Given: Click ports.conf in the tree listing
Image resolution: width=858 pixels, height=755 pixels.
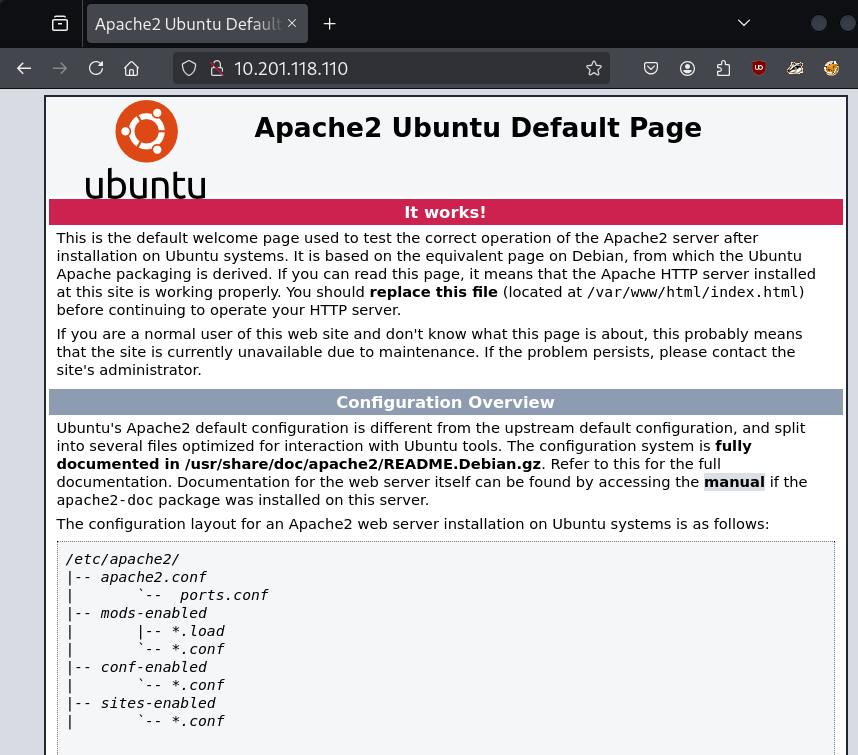Looking at the screenshot, I should tap(224, 595).
